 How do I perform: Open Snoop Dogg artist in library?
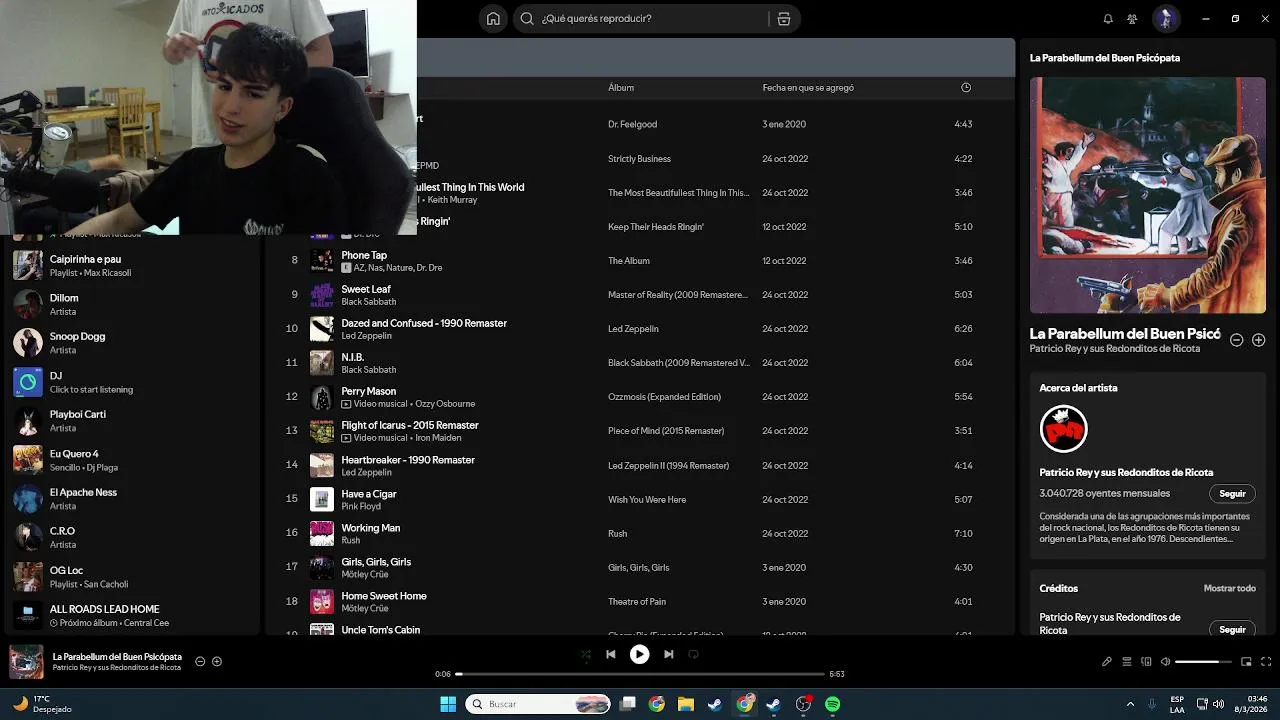pyautogui.click(x=132, y=343)
